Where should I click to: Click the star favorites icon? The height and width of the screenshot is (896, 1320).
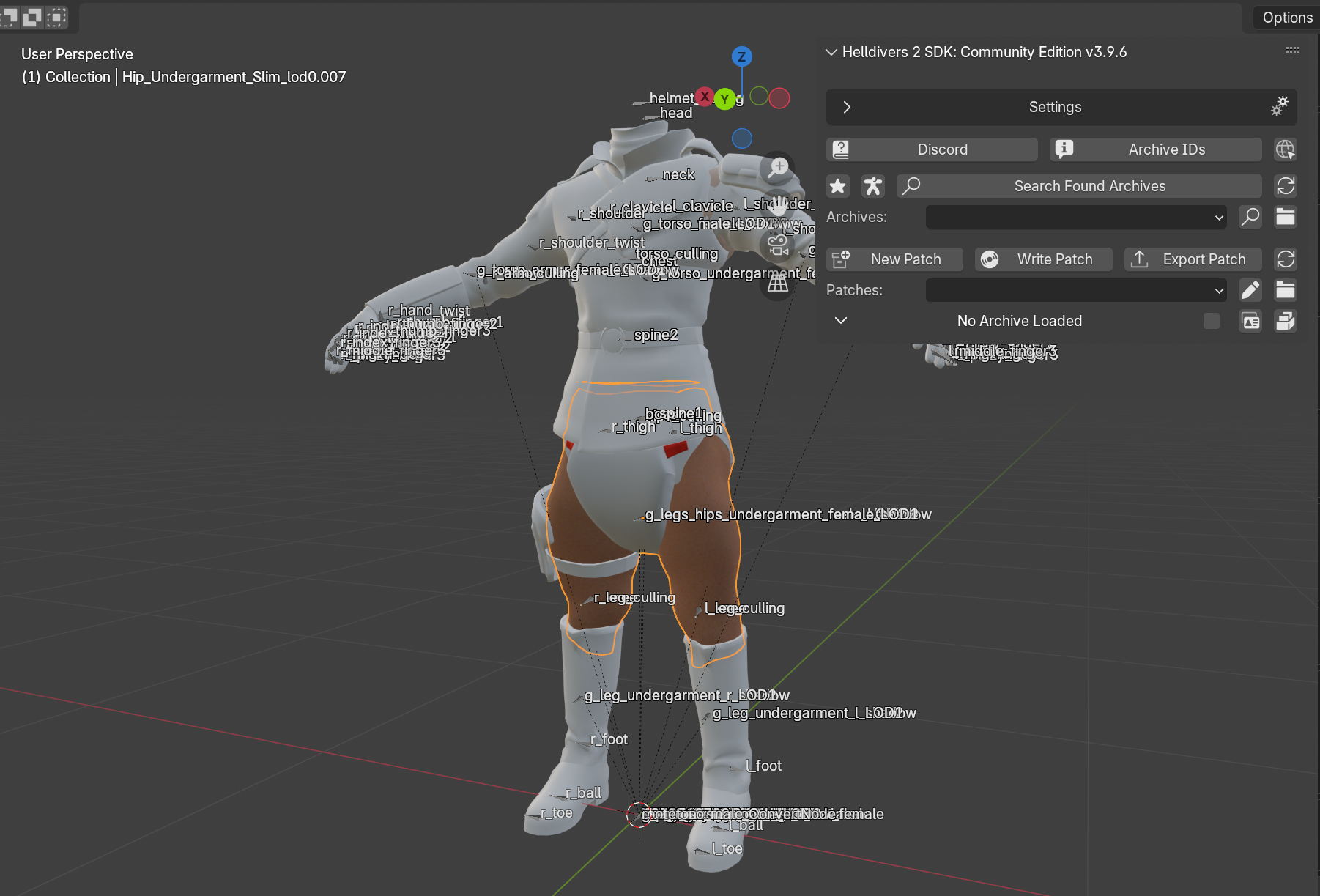pos(838,186)
